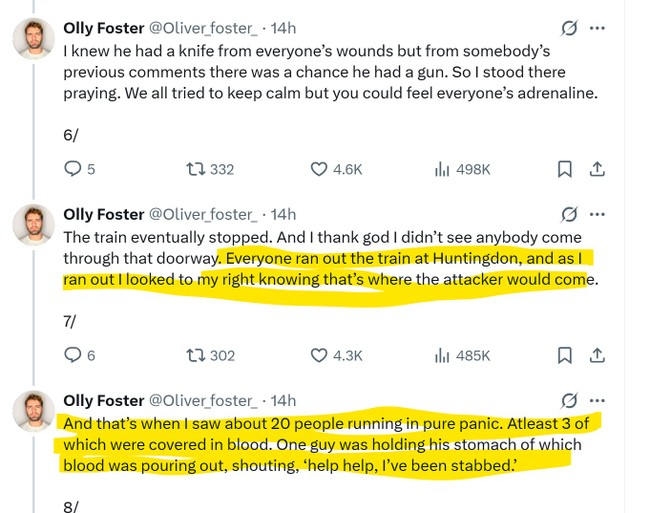The width and height of the screenshot is (650, 513).
Task: Open @Oliver_foster_ handle on second tweet
Action: [206, 214]
